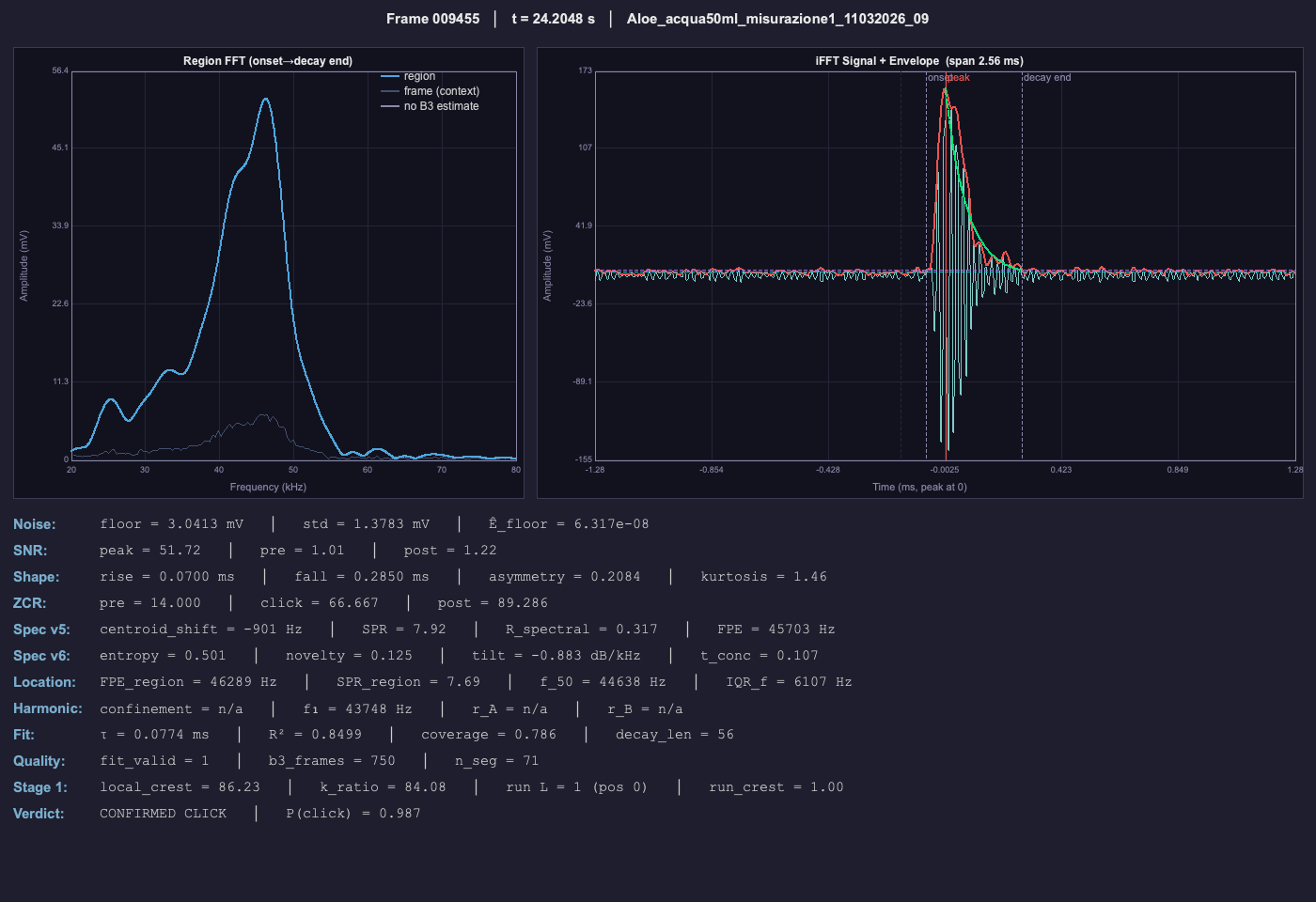Viewport: 1316px width, 902px height.
Task: Click the 'FPE = 45703 Hz' value
Action: point(776,630)
